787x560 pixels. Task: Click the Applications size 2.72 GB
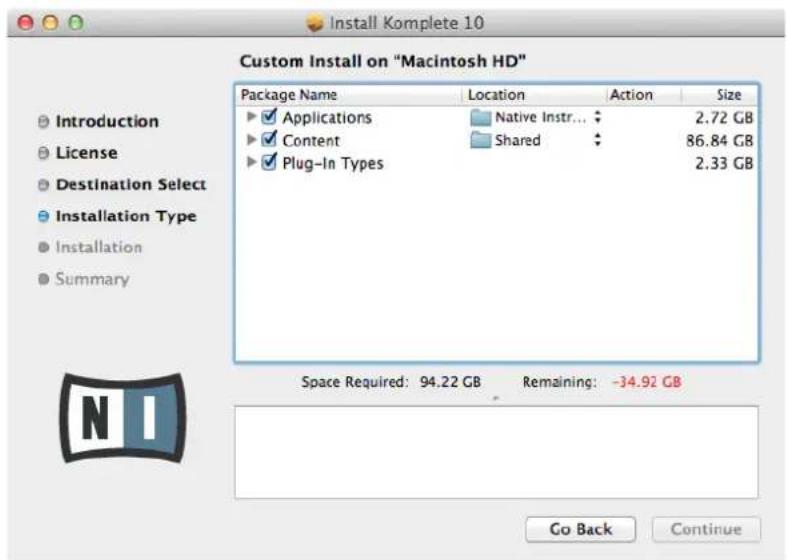(724, 117)
